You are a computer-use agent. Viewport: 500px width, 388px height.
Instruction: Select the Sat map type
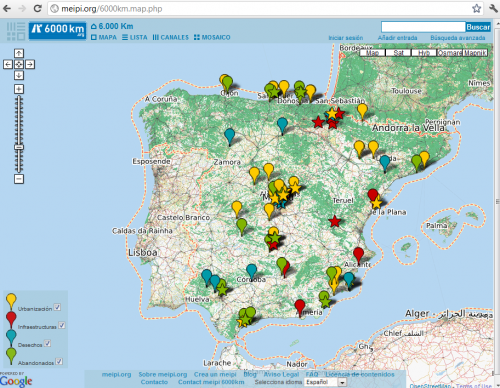pos(398,53)
